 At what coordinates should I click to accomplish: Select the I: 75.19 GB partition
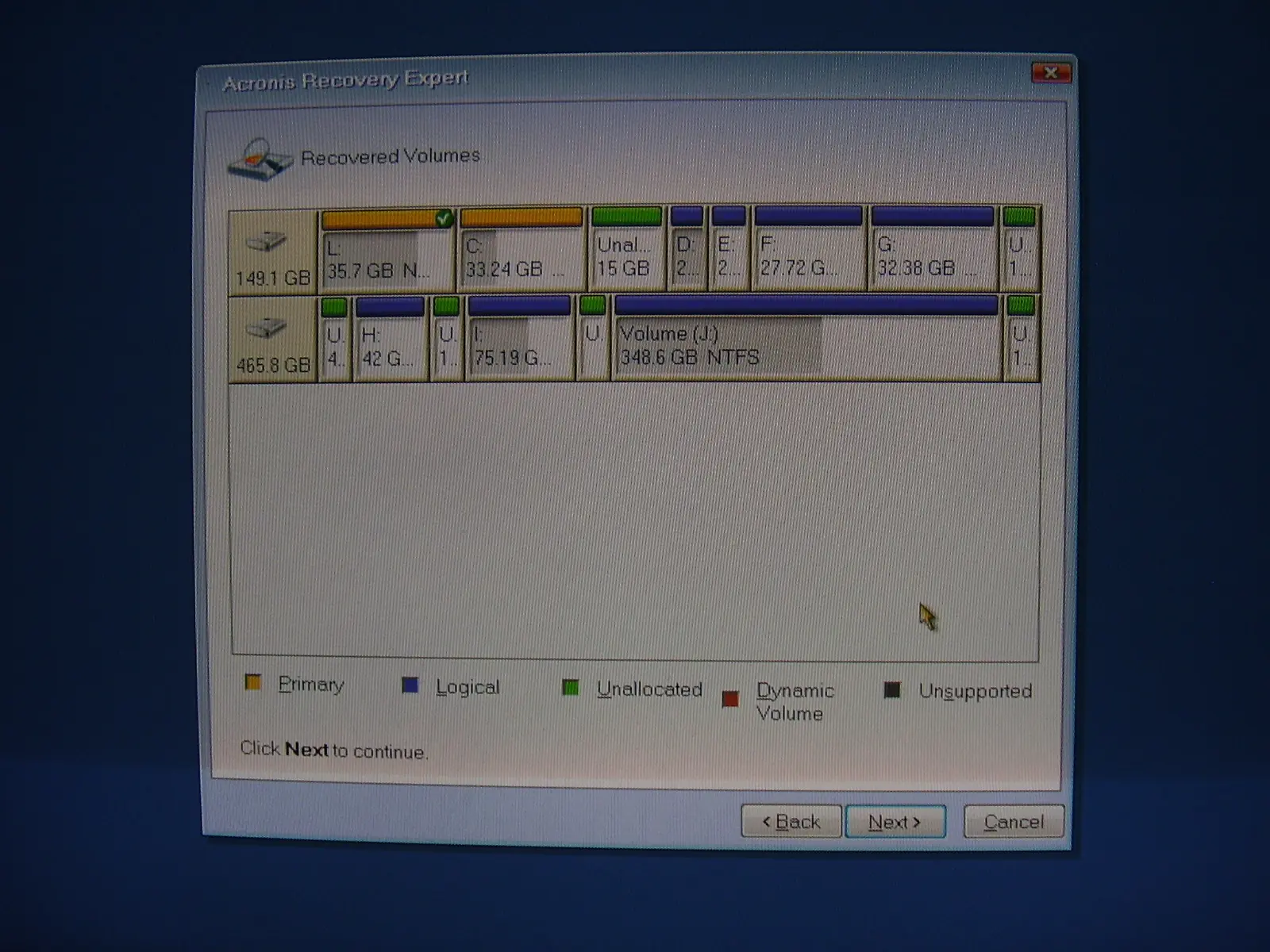pyautogui.click(x=519, y=339)
